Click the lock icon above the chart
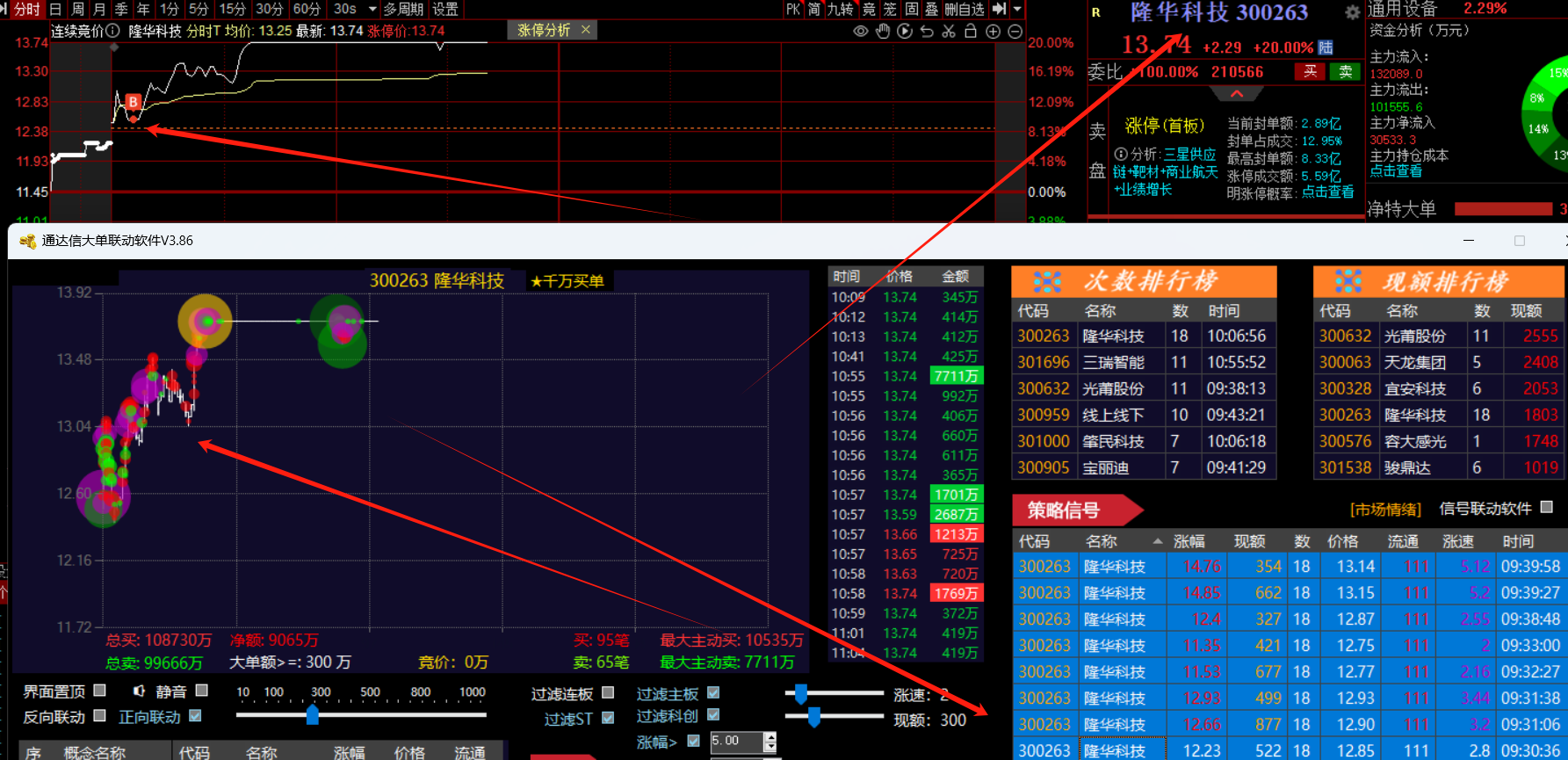 pos(971,31)
